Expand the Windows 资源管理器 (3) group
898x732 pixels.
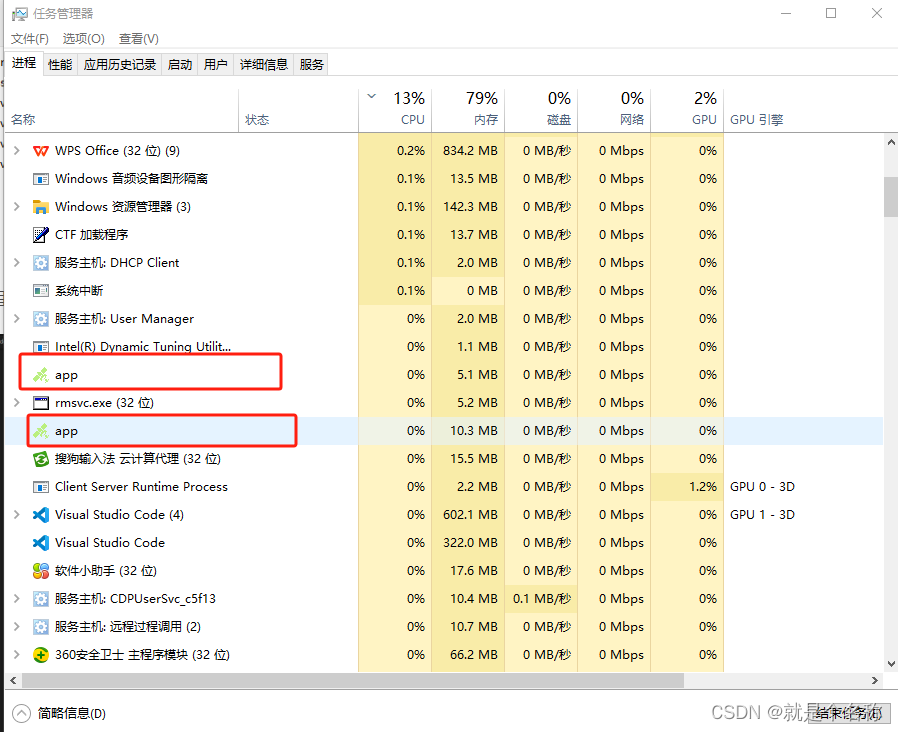[17, 207]
